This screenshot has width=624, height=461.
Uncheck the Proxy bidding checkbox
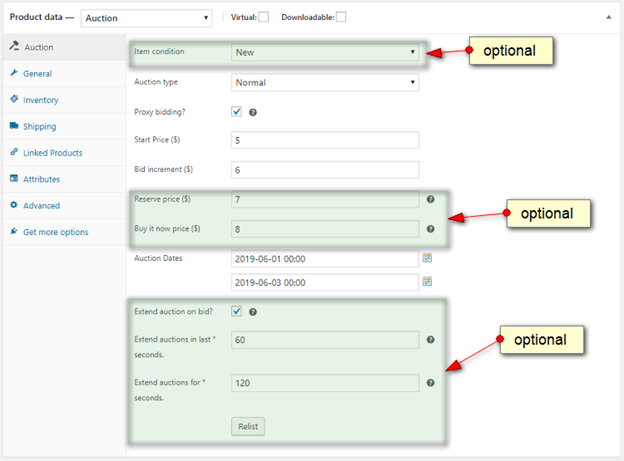tap(237, 112)
